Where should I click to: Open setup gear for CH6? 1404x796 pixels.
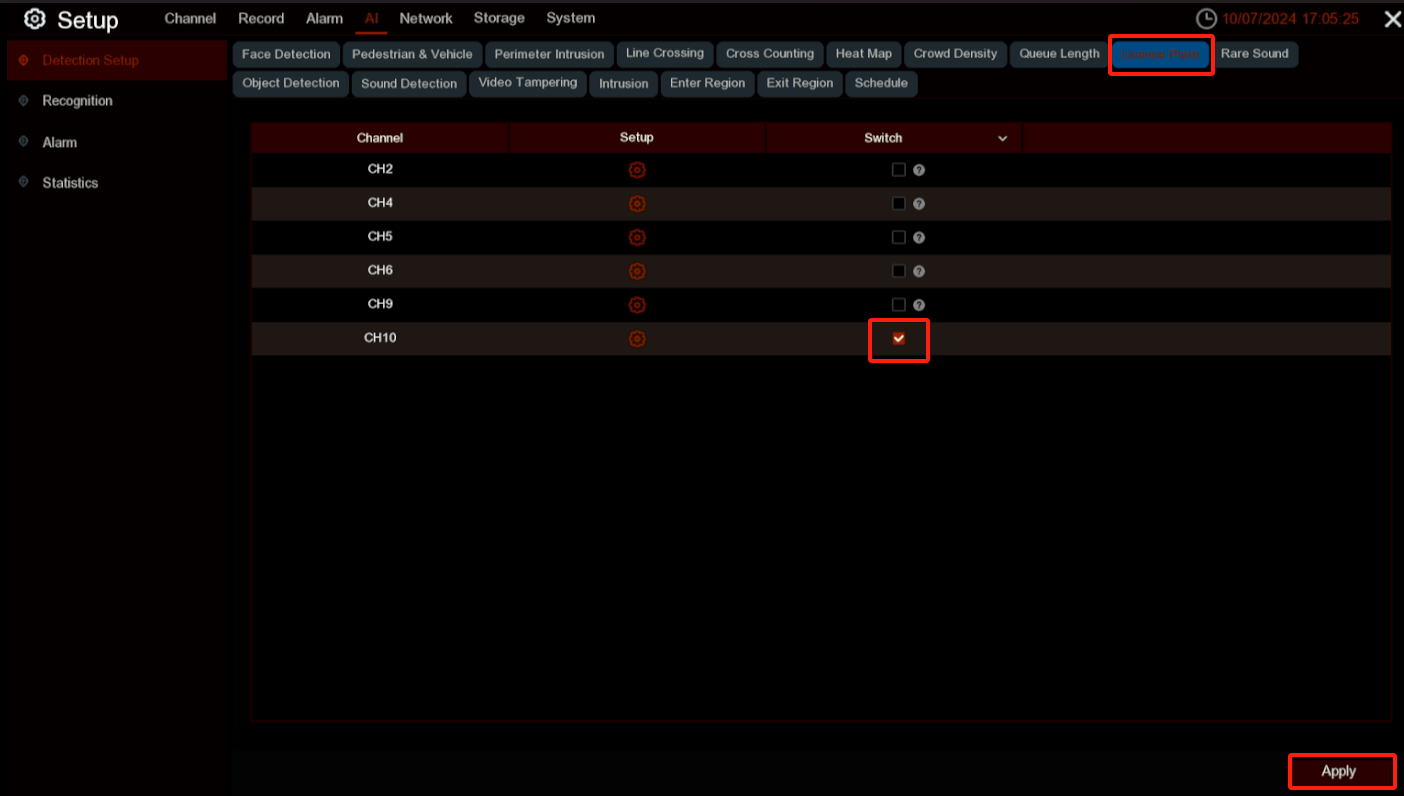click(637, 271)
